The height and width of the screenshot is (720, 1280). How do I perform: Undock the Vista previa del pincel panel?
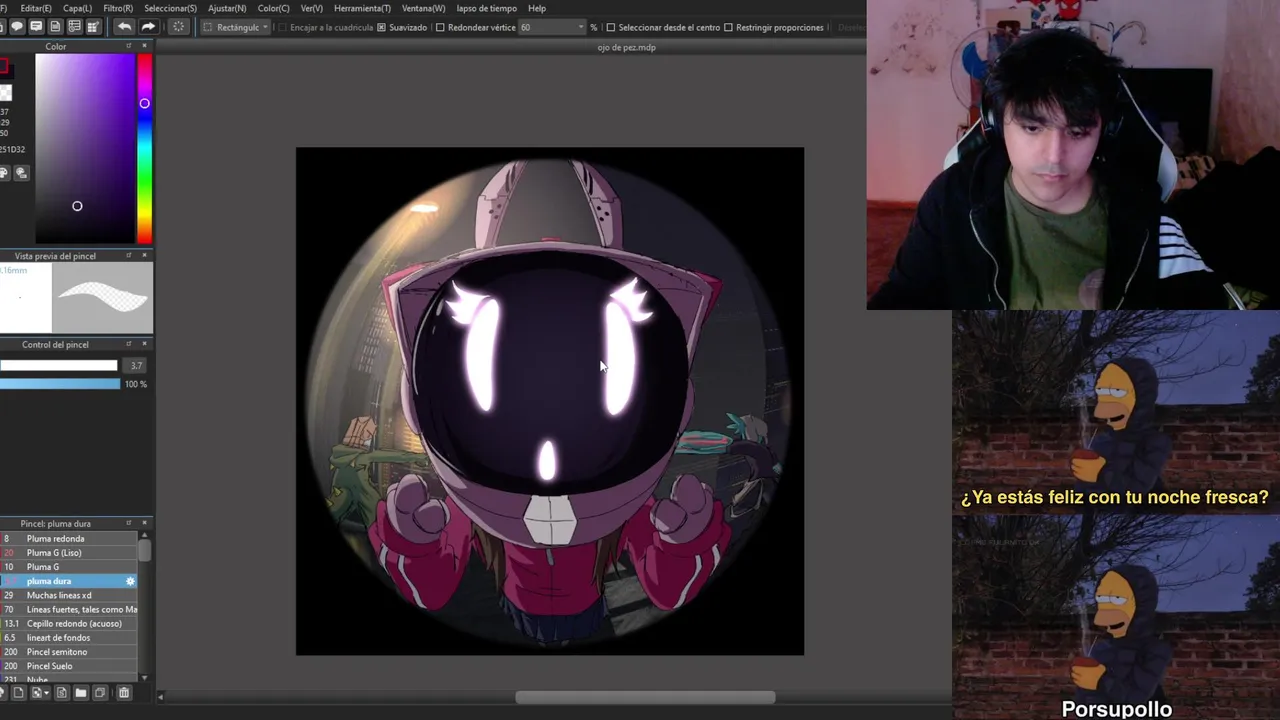129,255
